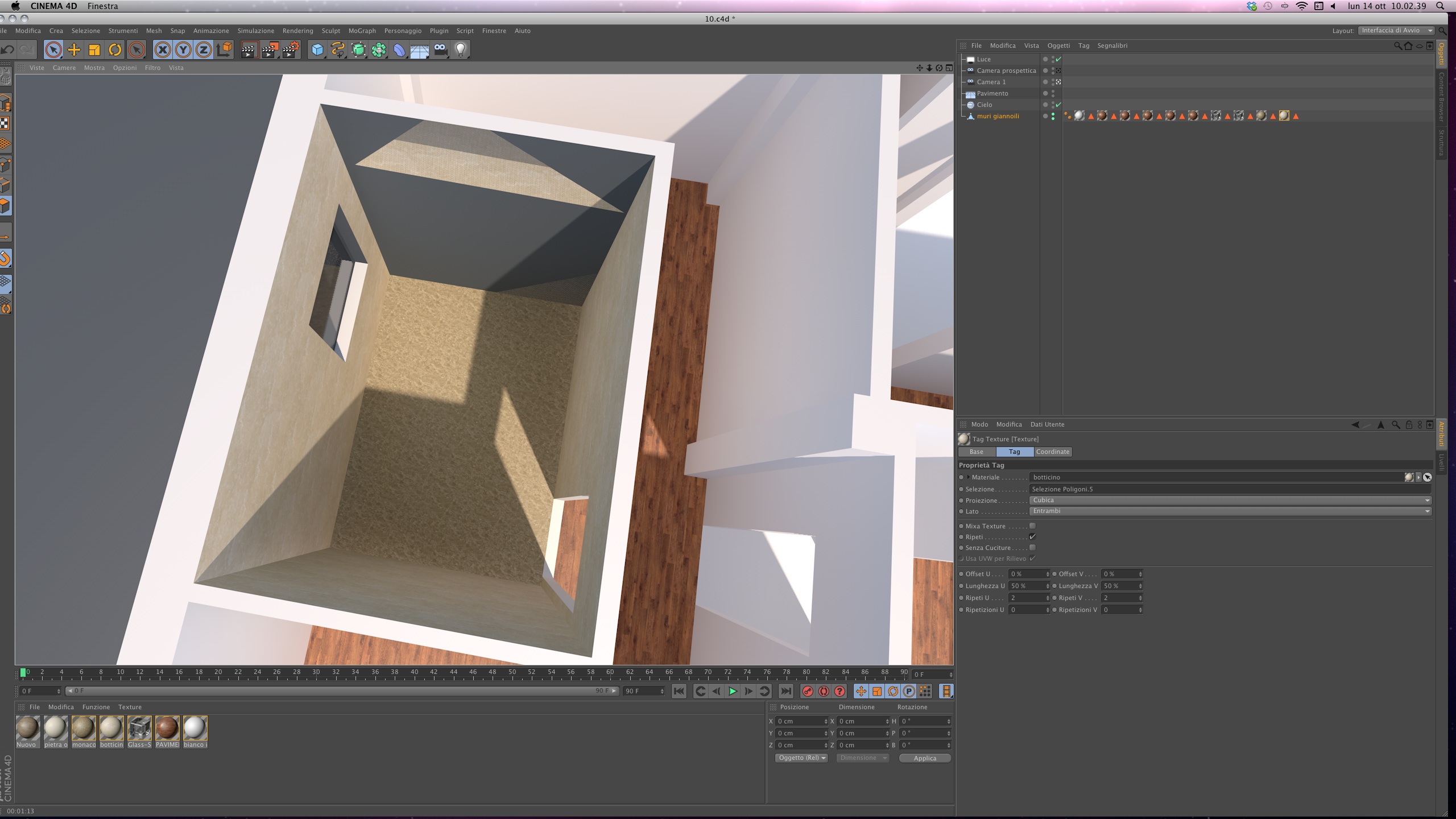Click the camera object icon
The height and width of the screenshot is (819, 1456).
pos(441,50)
